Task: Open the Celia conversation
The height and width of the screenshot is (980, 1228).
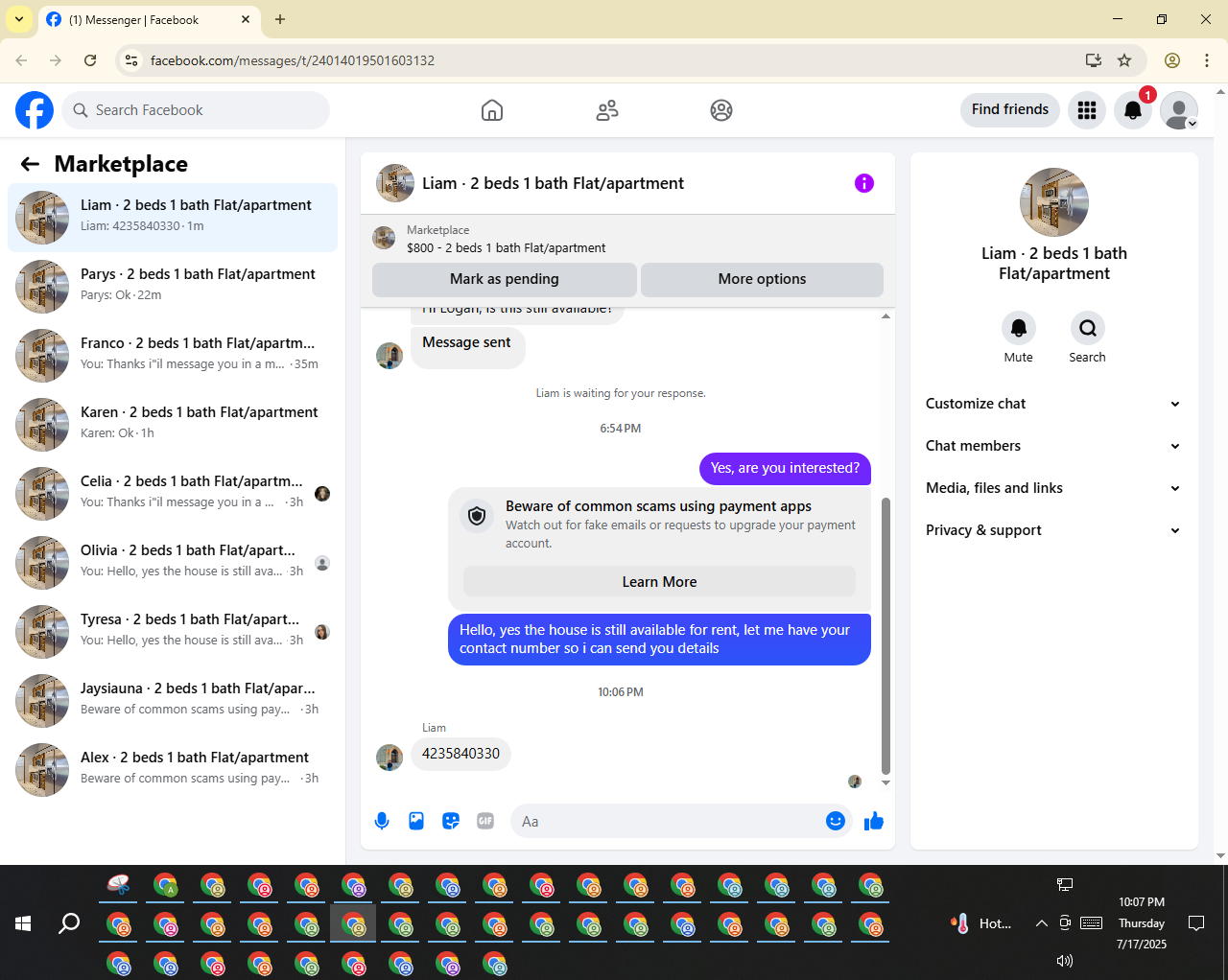Action: (x=173, y=494)
